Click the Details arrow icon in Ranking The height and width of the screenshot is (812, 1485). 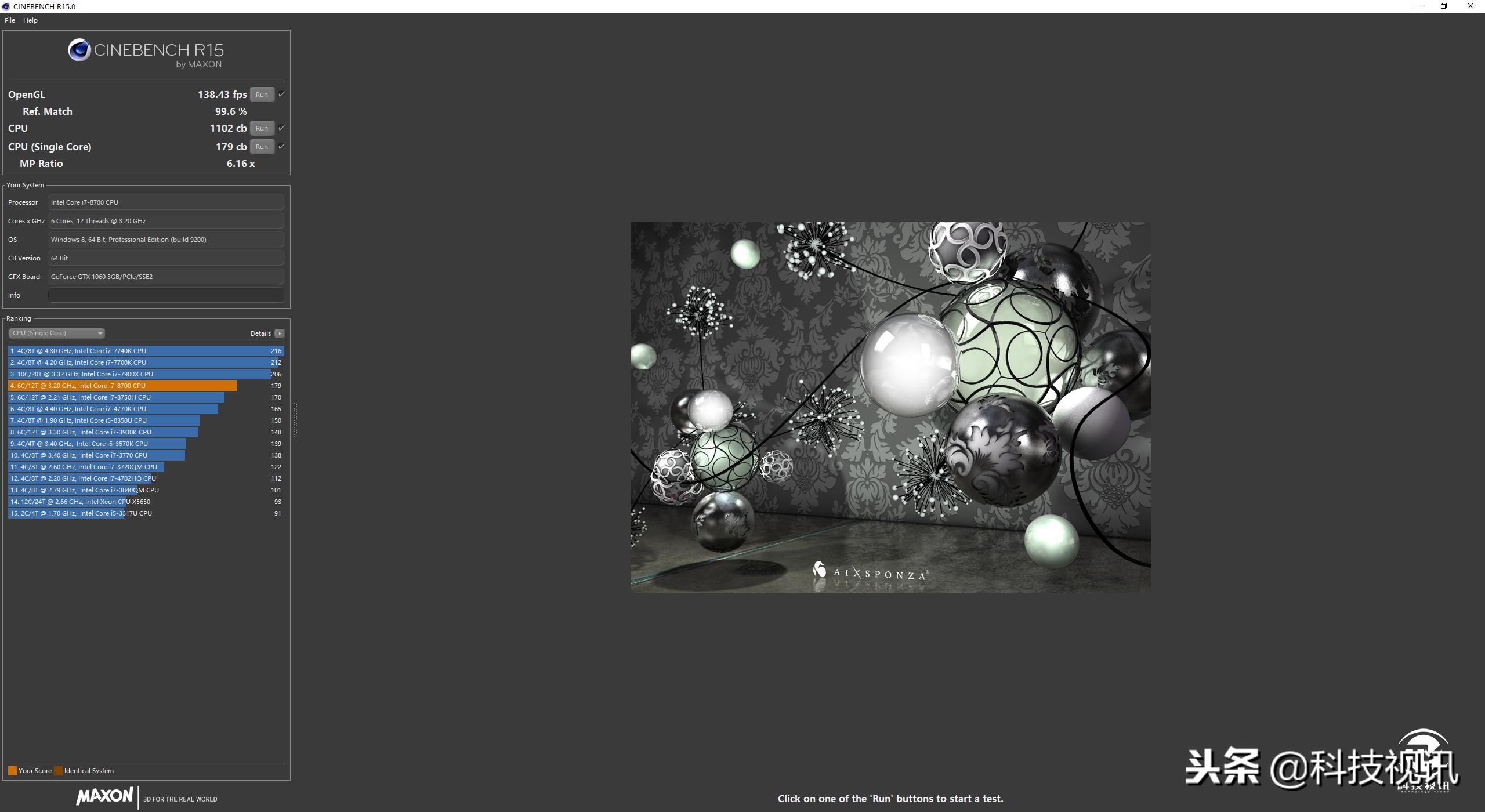280,333
